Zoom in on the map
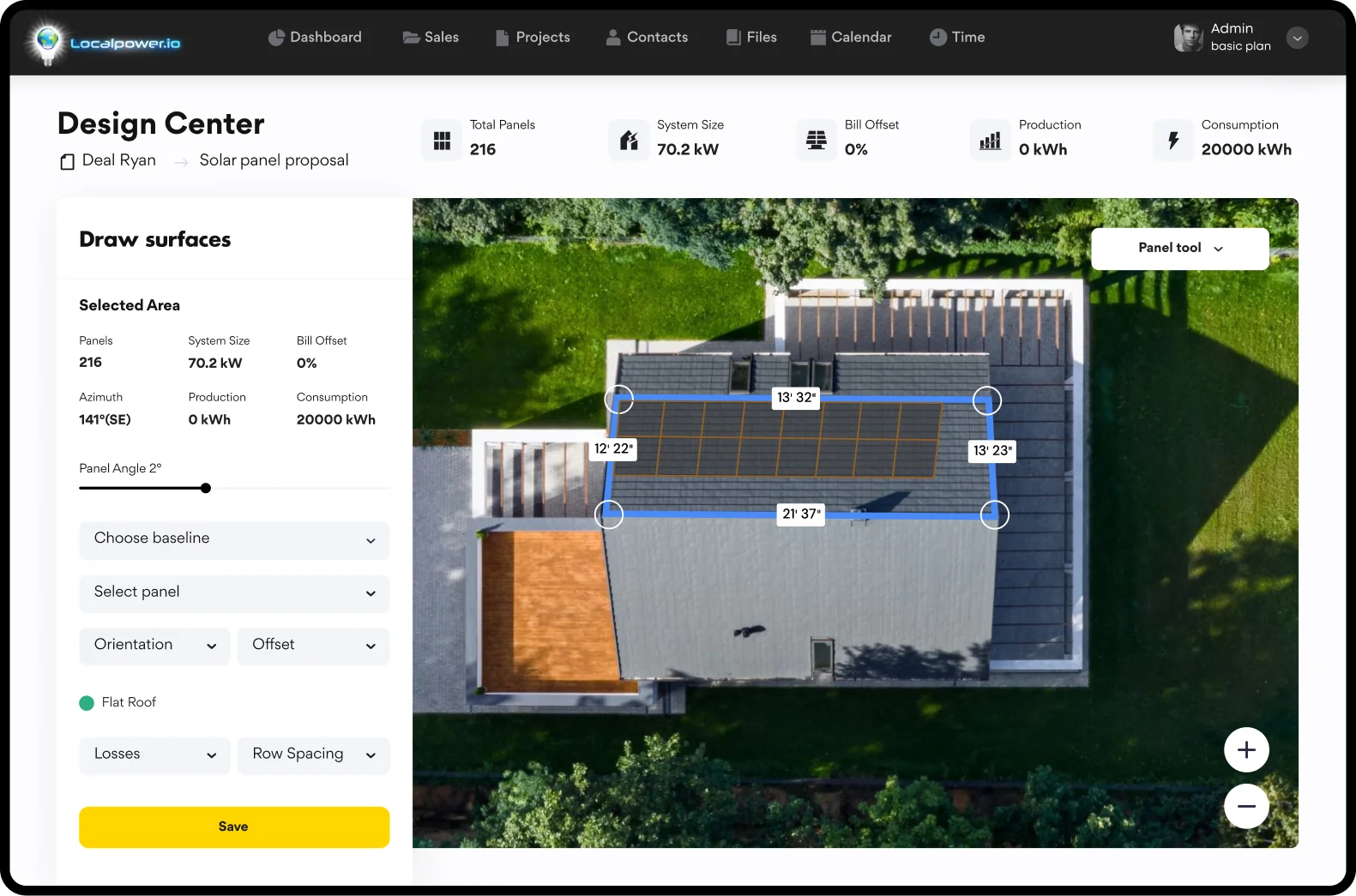 pos(1246,750)
